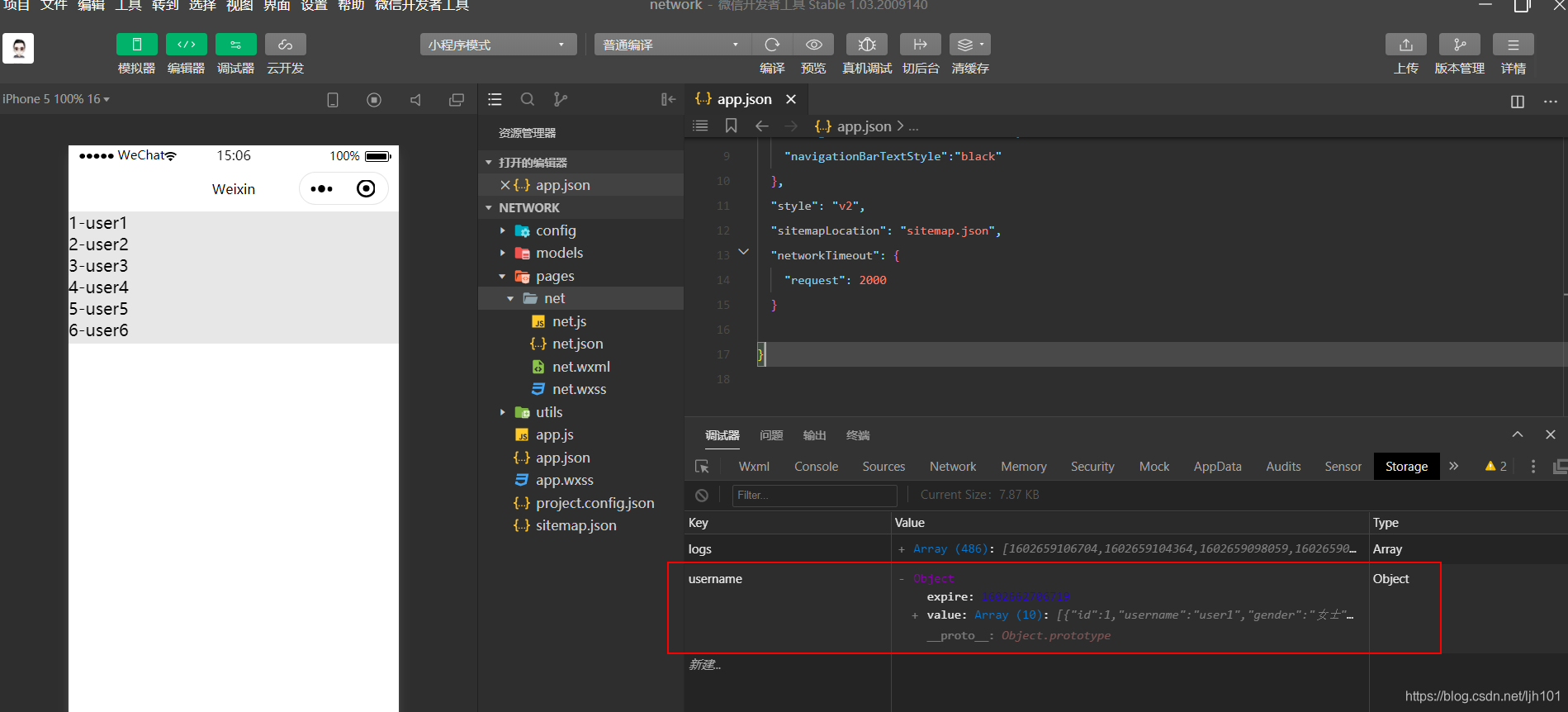
Task: Collapse the username Object value
Action: (901, 579)
